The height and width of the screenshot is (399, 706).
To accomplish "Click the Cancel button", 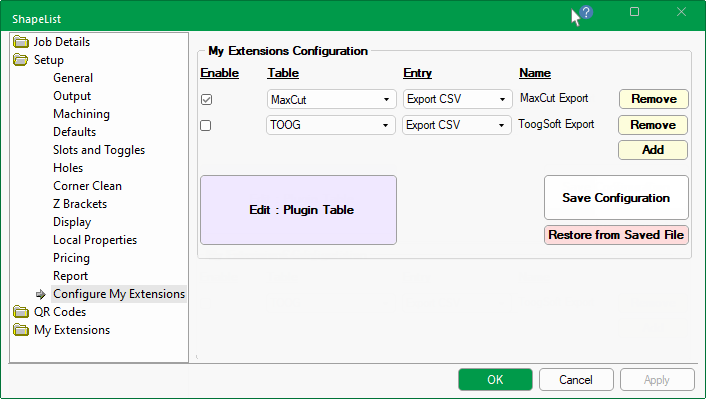I will (576, 380).
